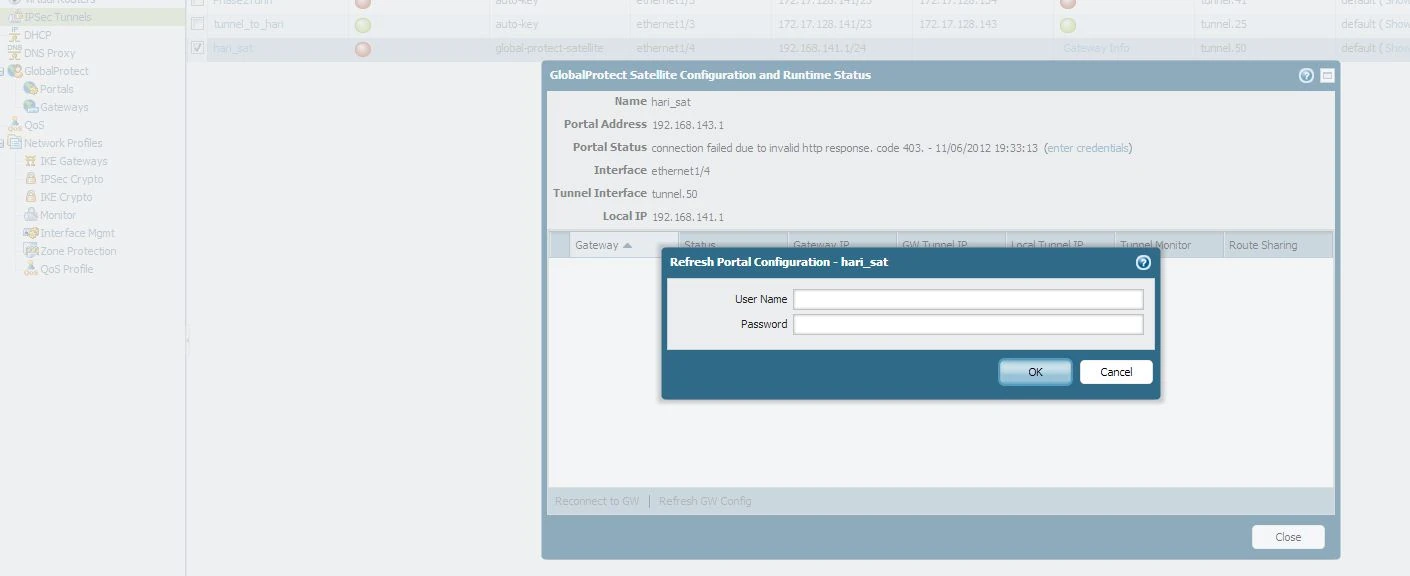Click the GlobalProtect globe icon
The image size is (1410, 576).
(x=15, y=71)
